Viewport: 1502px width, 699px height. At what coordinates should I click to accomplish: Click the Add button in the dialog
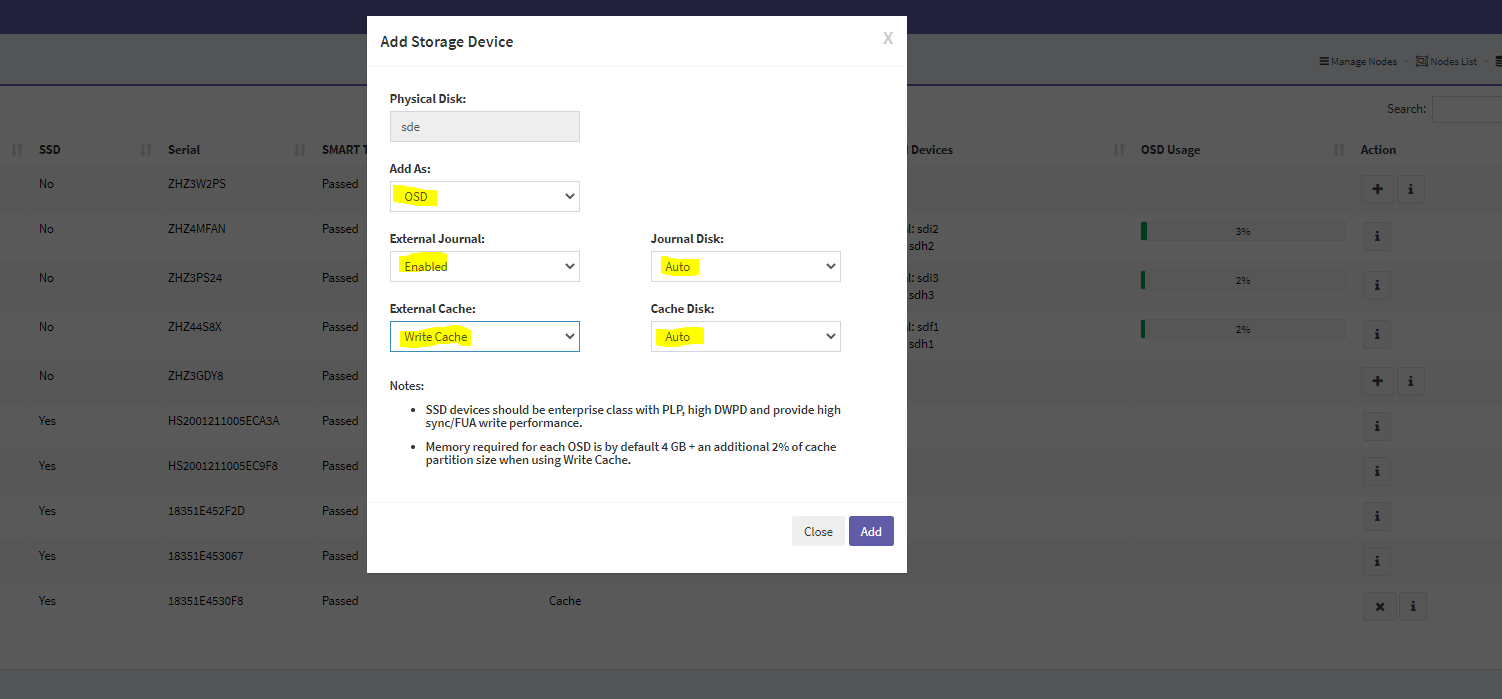pyautogui.click(x=871, y=531)
